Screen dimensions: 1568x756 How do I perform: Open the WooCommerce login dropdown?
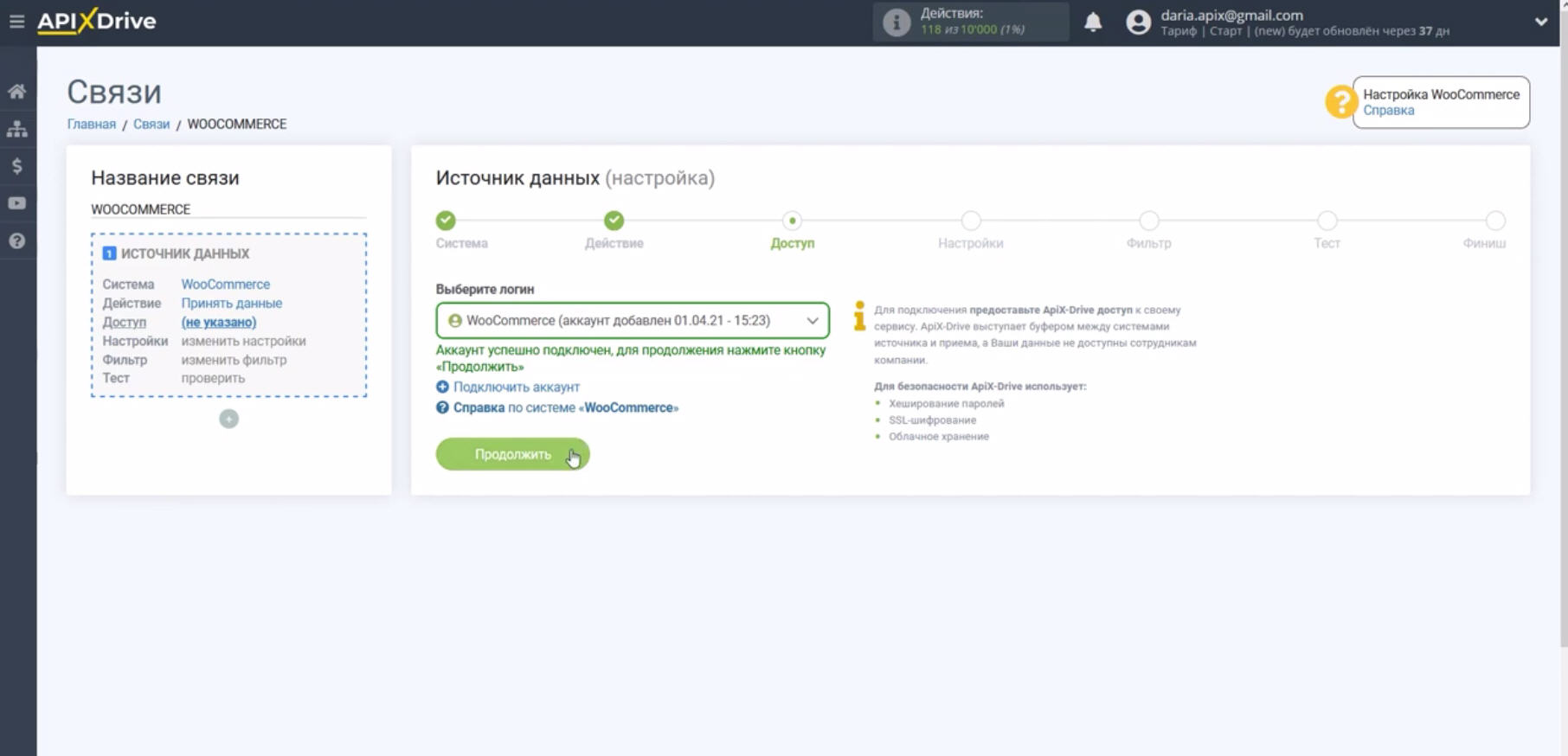(x=633, y=320)
